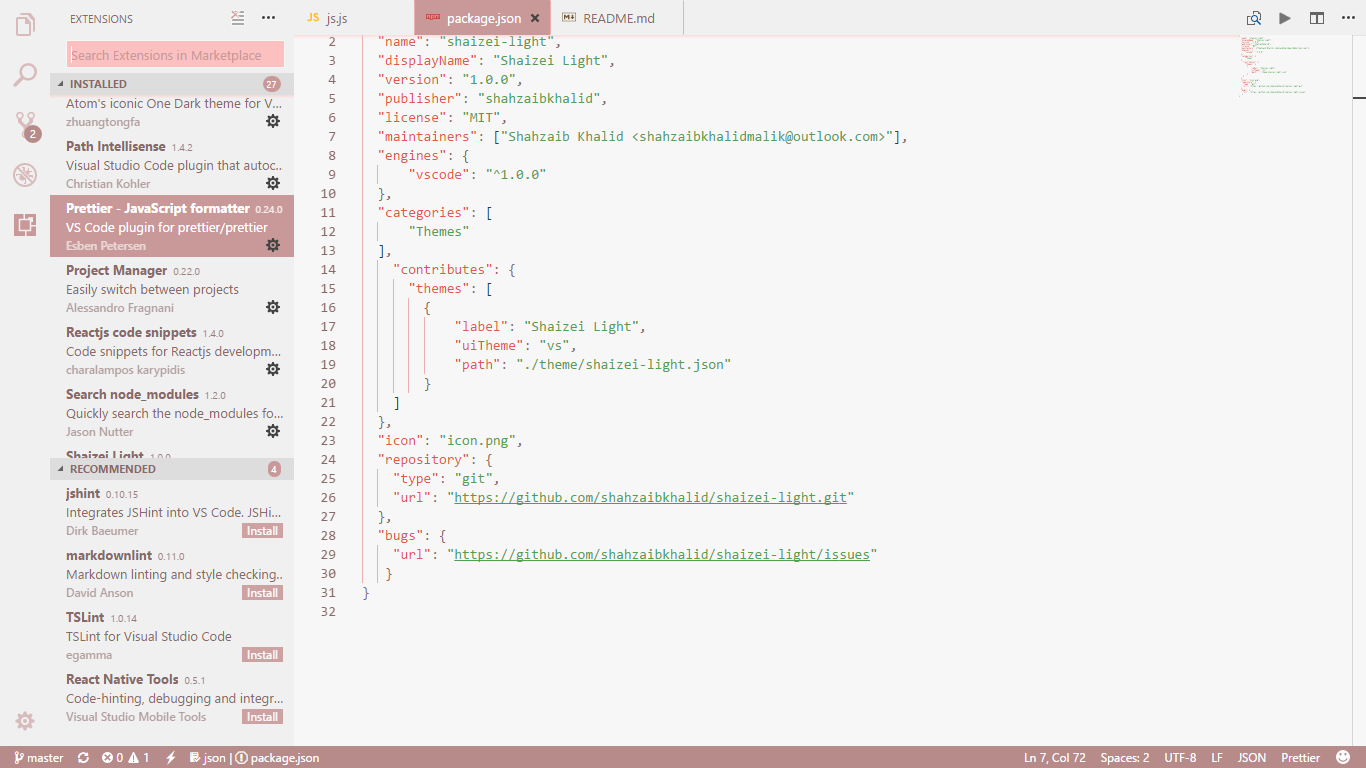This screenshot has width=1366, height=768.
Task: Select the markdownlint recommended extension entry
Action: 172,573
